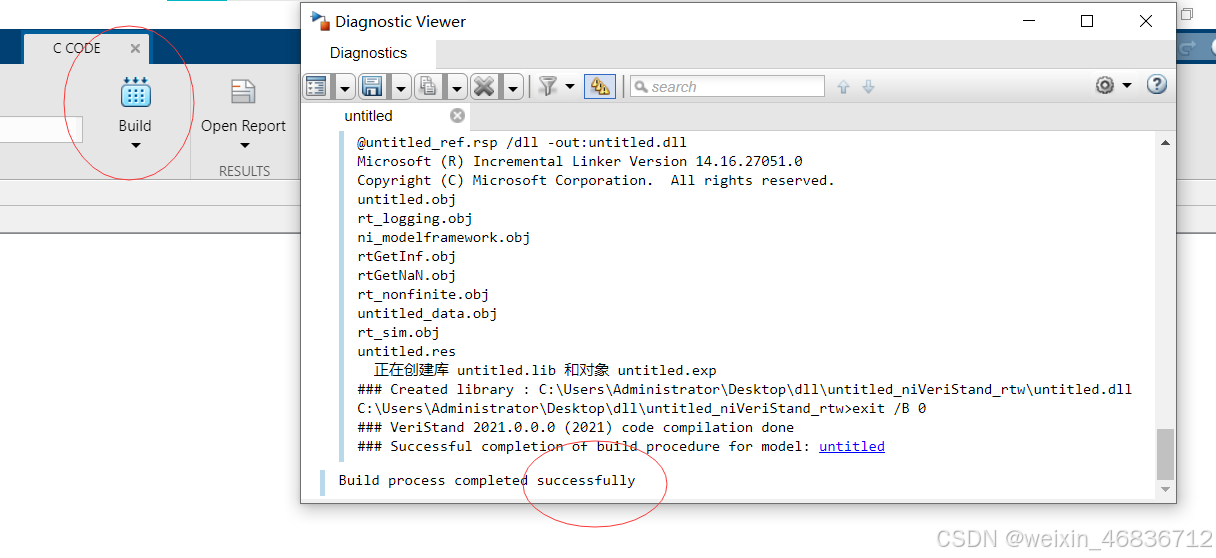This screenshot has width=1216, height=558.
Task: Click the scrollbar down arrow in the log
Action: click(1165, 490)
